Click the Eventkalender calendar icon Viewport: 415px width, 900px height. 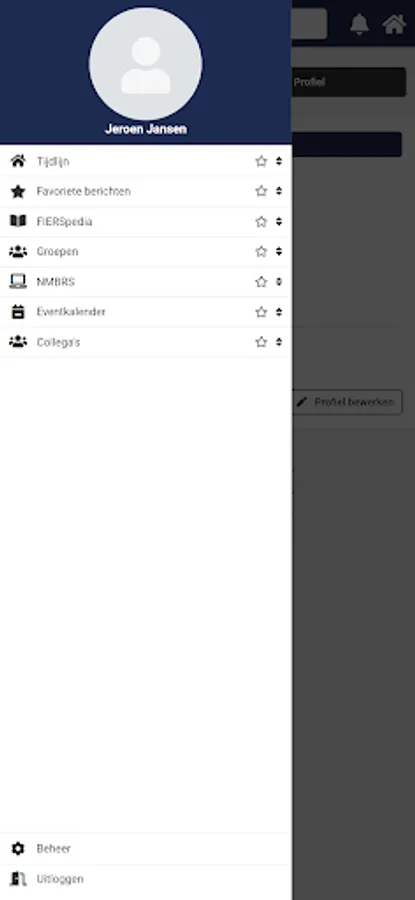coord(18,312)
